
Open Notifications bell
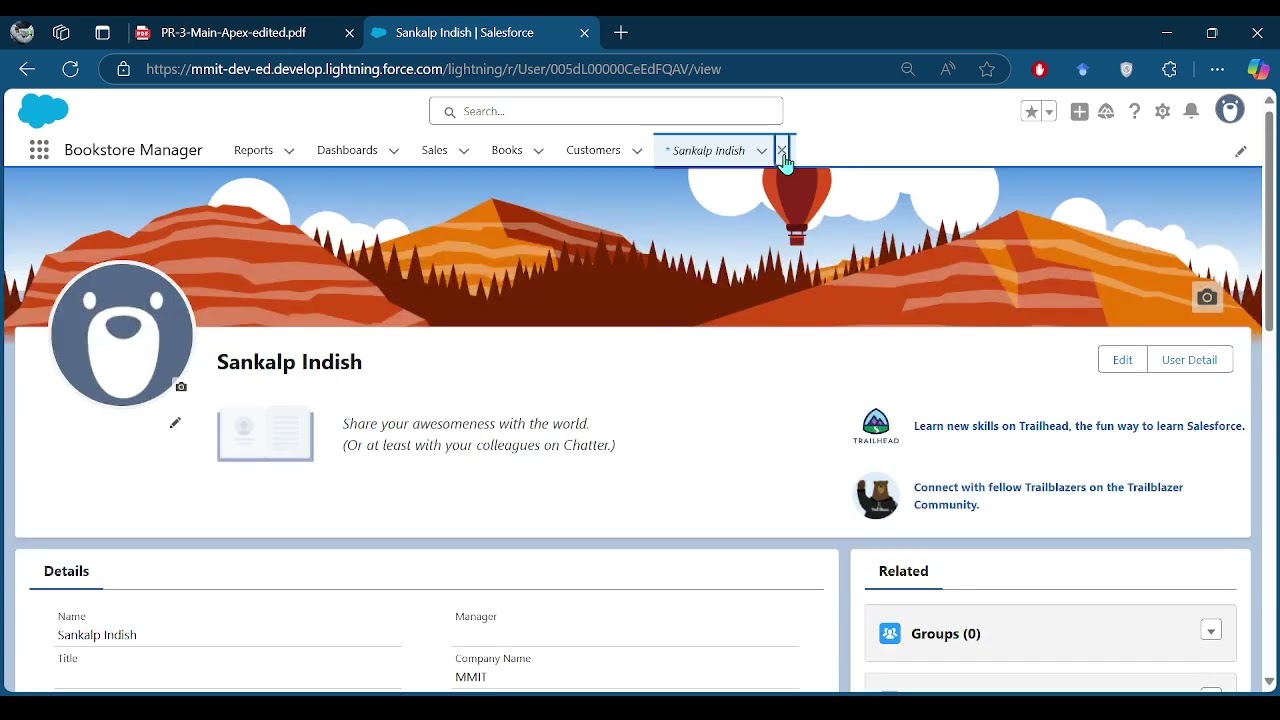pyautogui.click(x=1191, y=112)
